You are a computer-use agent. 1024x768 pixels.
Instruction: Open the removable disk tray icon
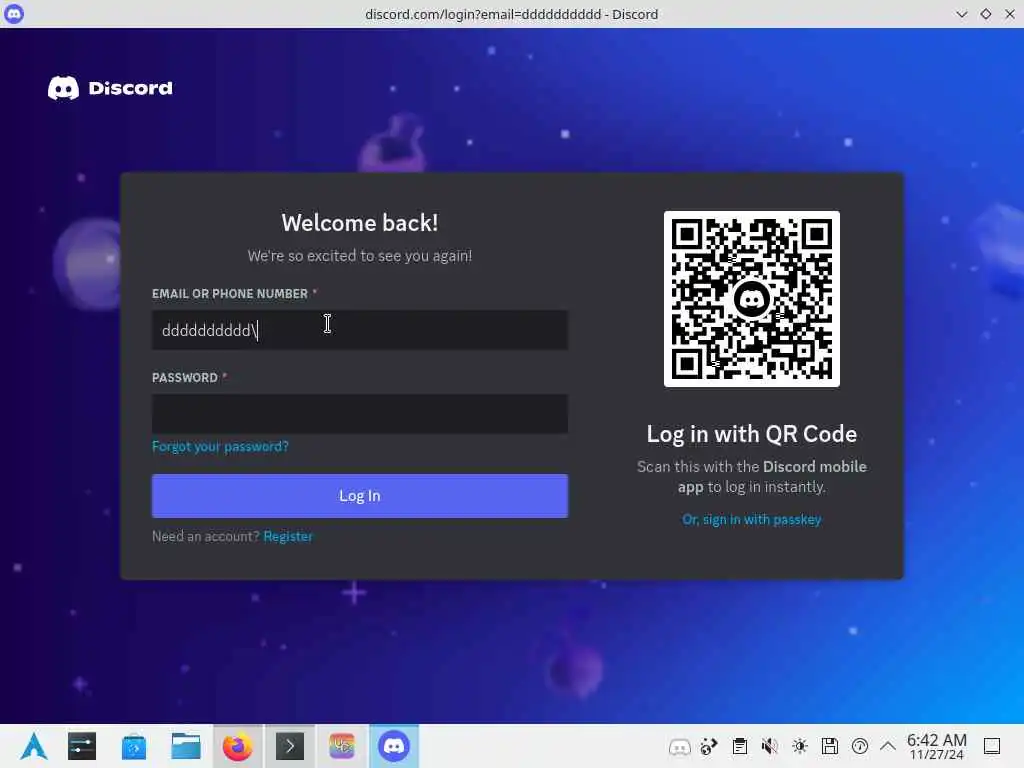pos(830,746)
